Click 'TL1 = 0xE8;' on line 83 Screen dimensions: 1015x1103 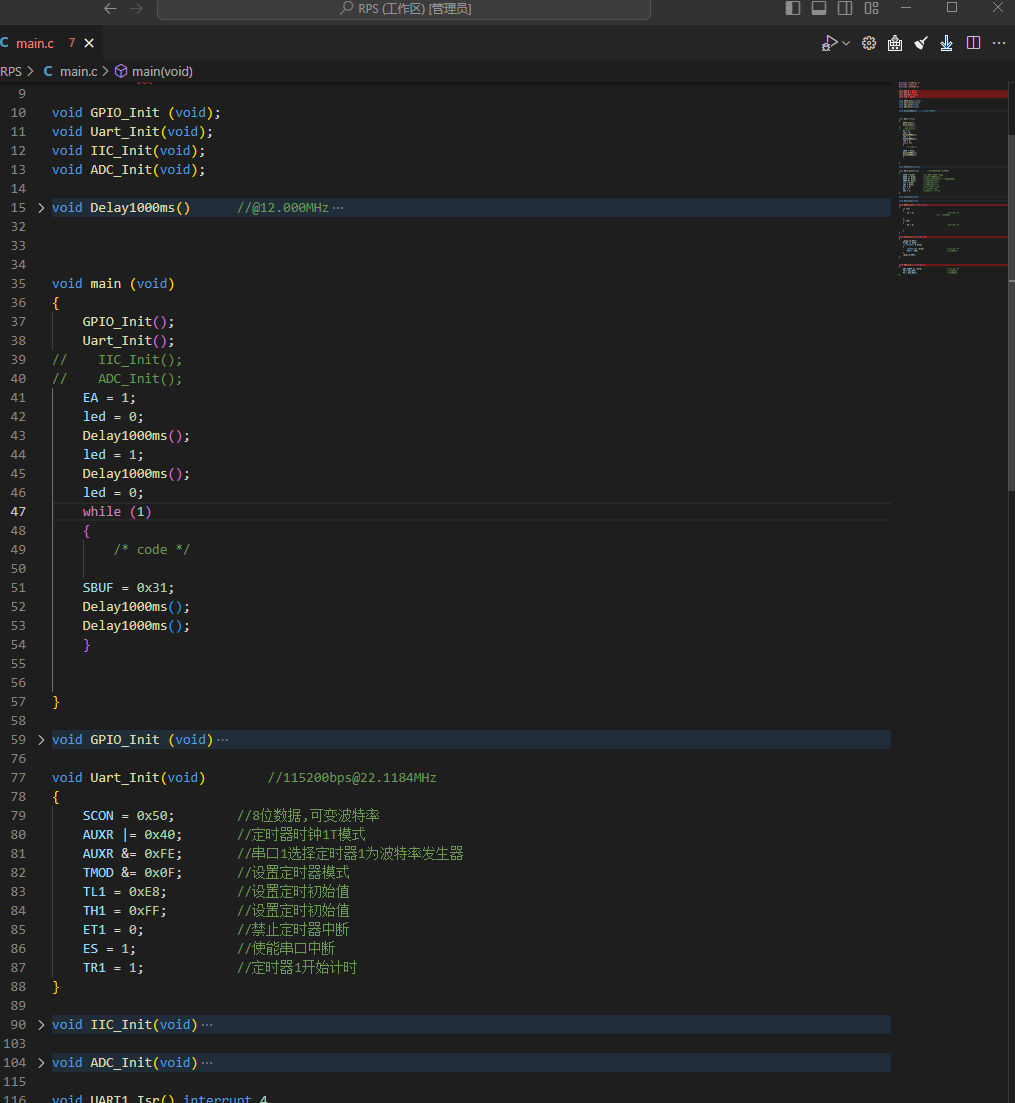click(x=125, y=891)
